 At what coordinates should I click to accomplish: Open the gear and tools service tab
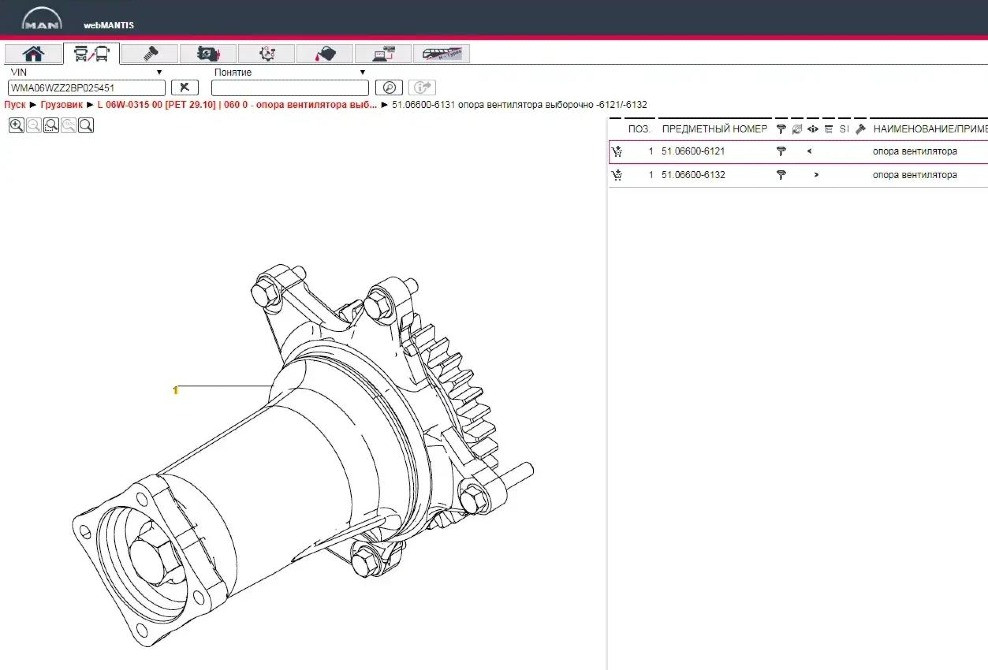(x=267, y=54)
